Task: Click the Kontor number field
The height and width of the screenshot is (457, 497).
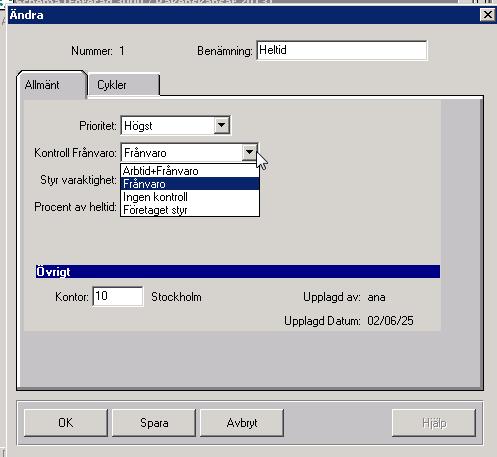Action: pos(118,296)
